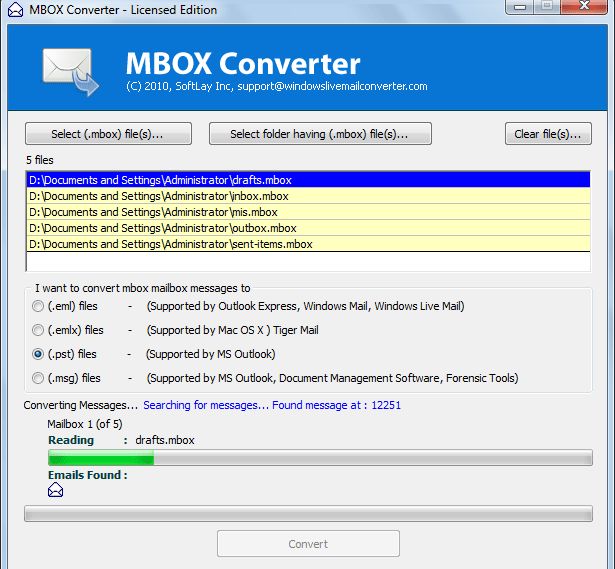Click the 'Mailbox 1 (of 5)' label
The width and height of the screenshot is (615, 569).
(85, 424)
